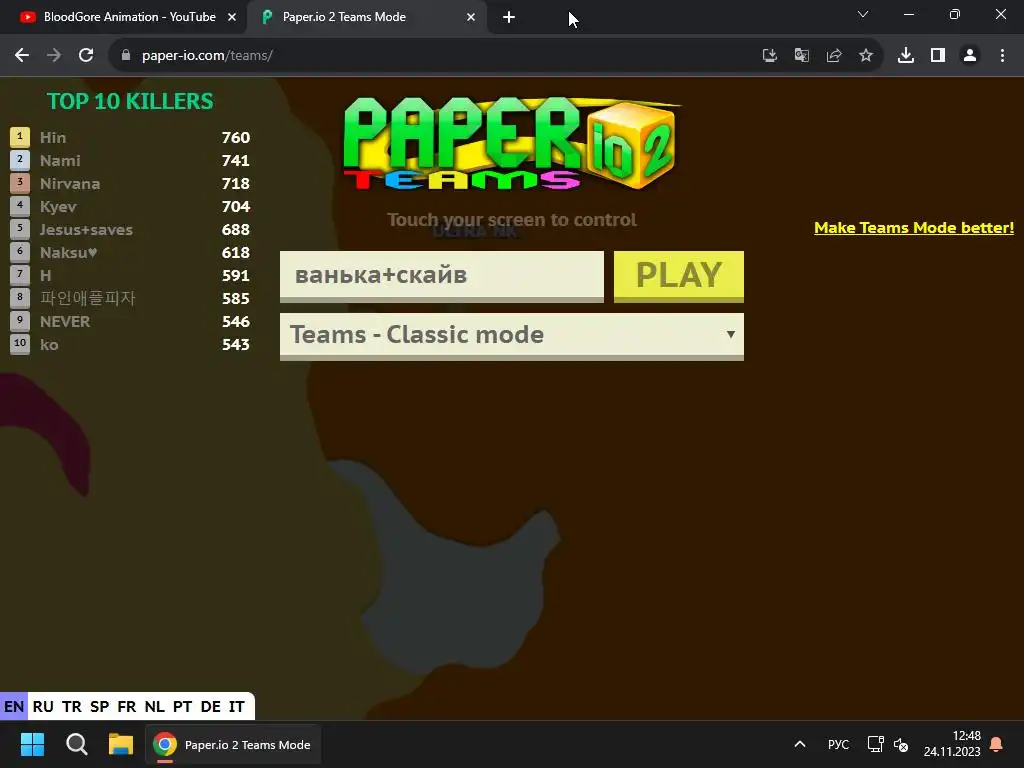Click the PLAY button
1024x768 pixels.
click(679, 276)
